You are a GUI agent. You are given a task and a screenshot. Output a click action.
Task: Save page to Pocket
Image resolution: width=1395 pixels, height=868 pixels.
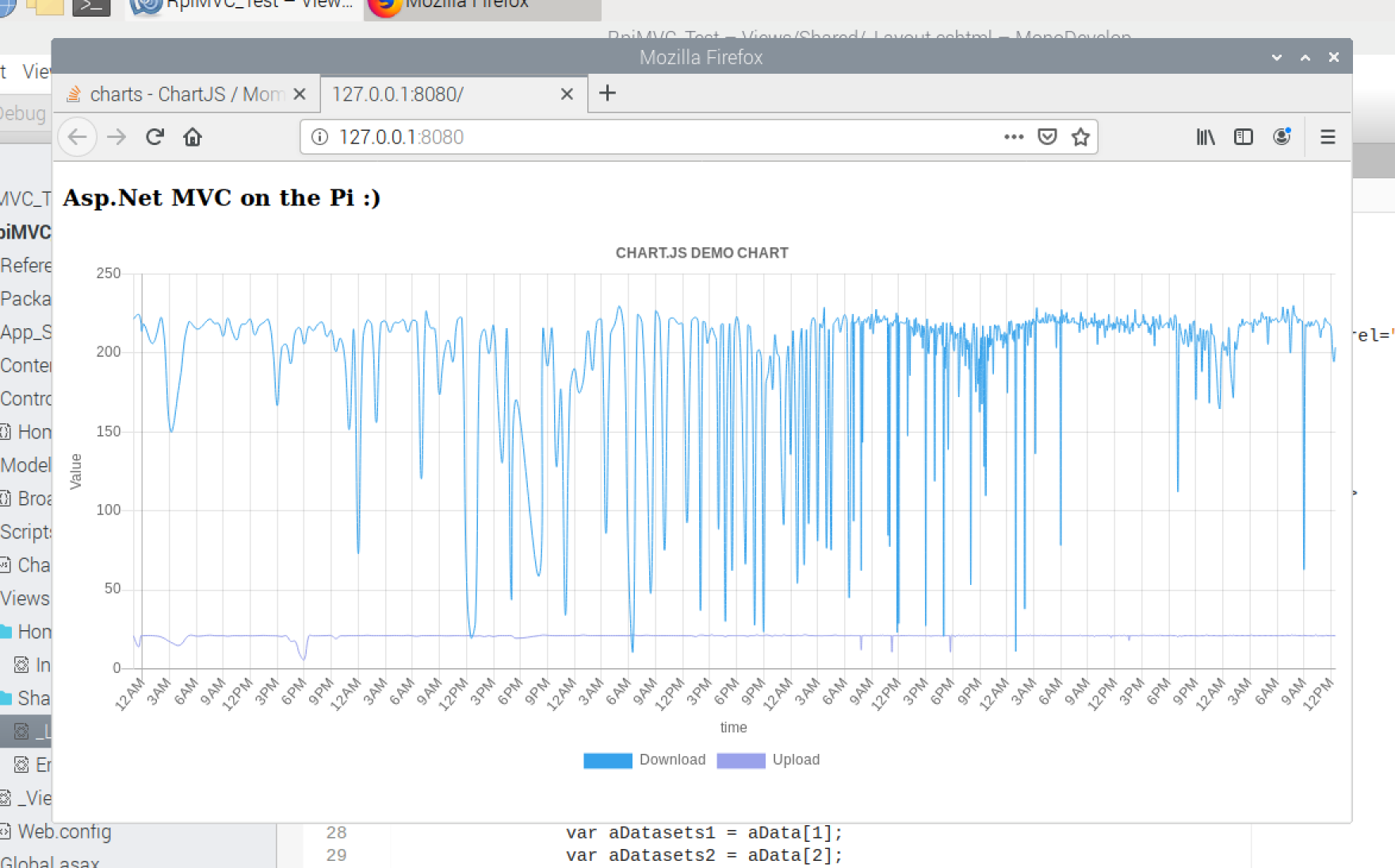click(x=1047, y=137)
